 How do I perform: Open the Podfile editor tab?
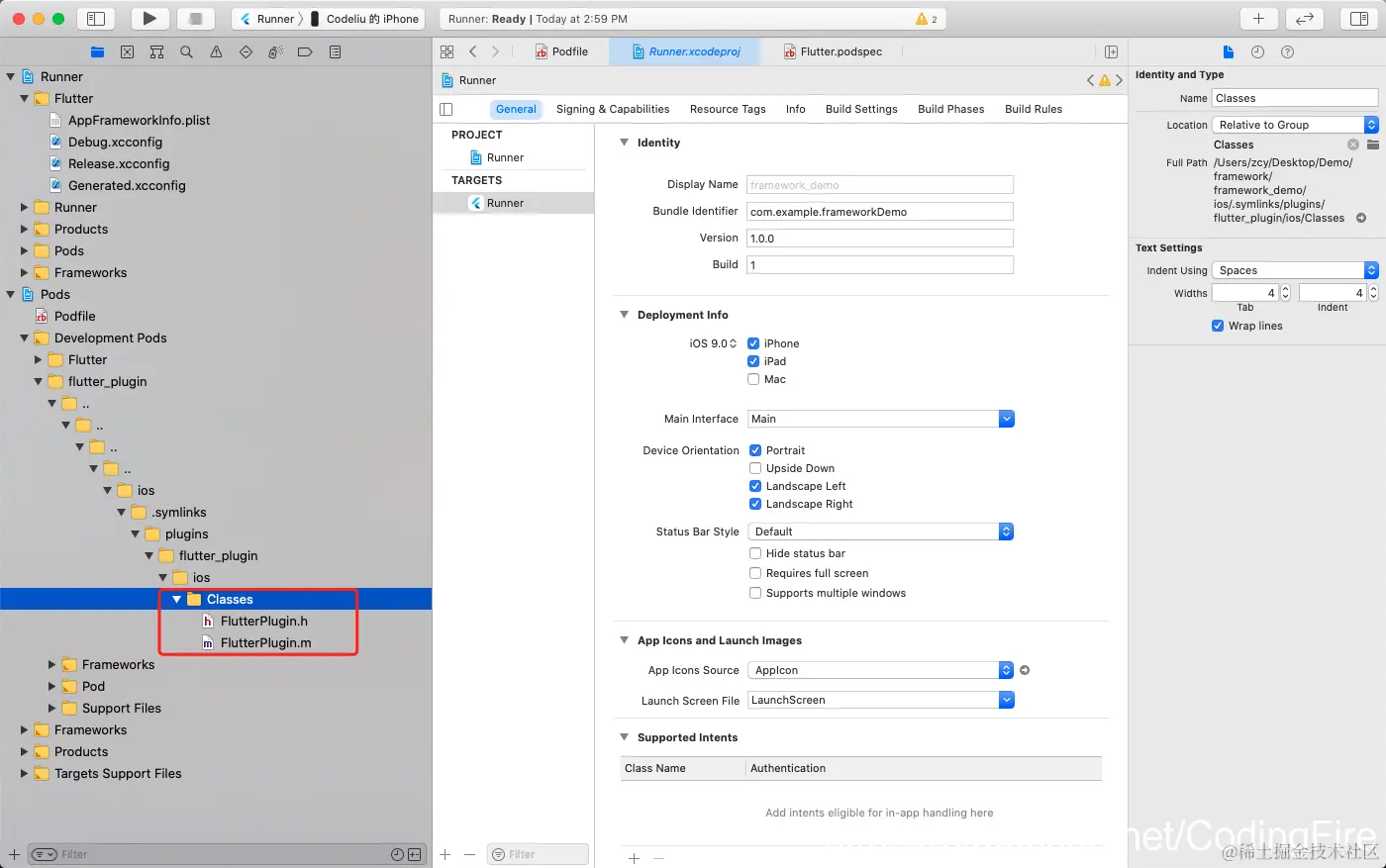(x=562, y=51)
